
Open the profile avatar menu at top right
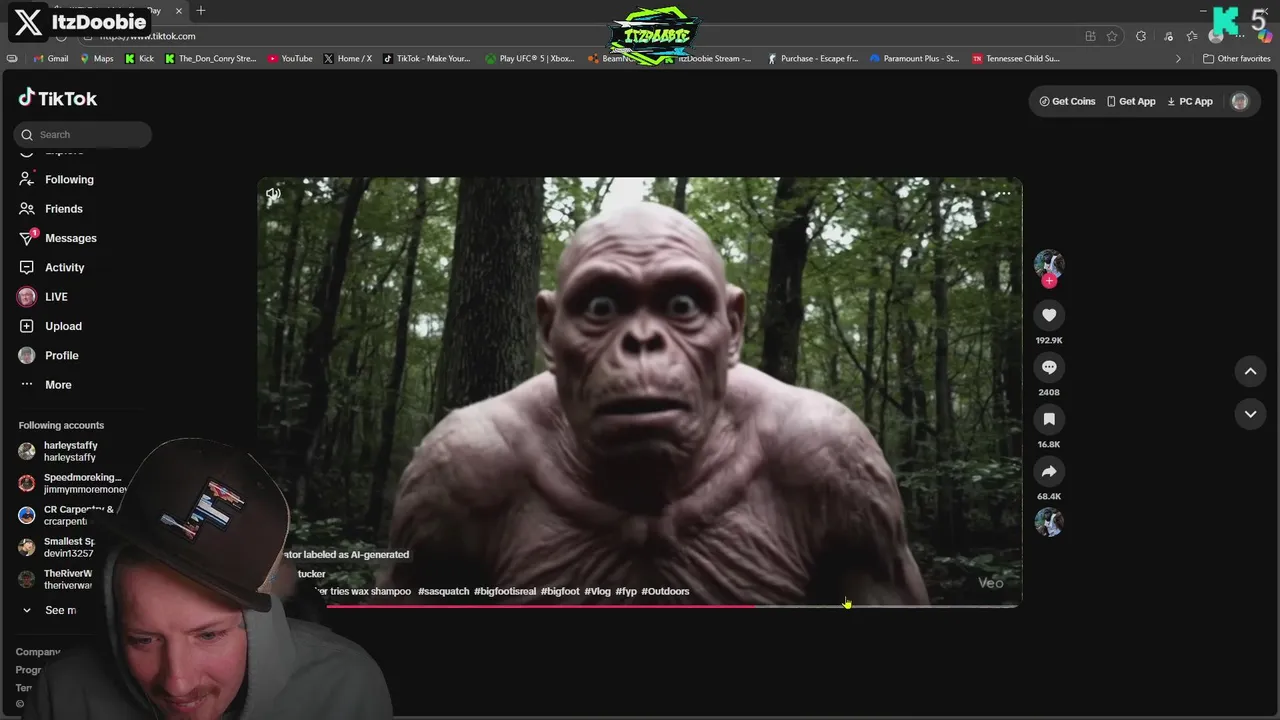(1240, 101)
